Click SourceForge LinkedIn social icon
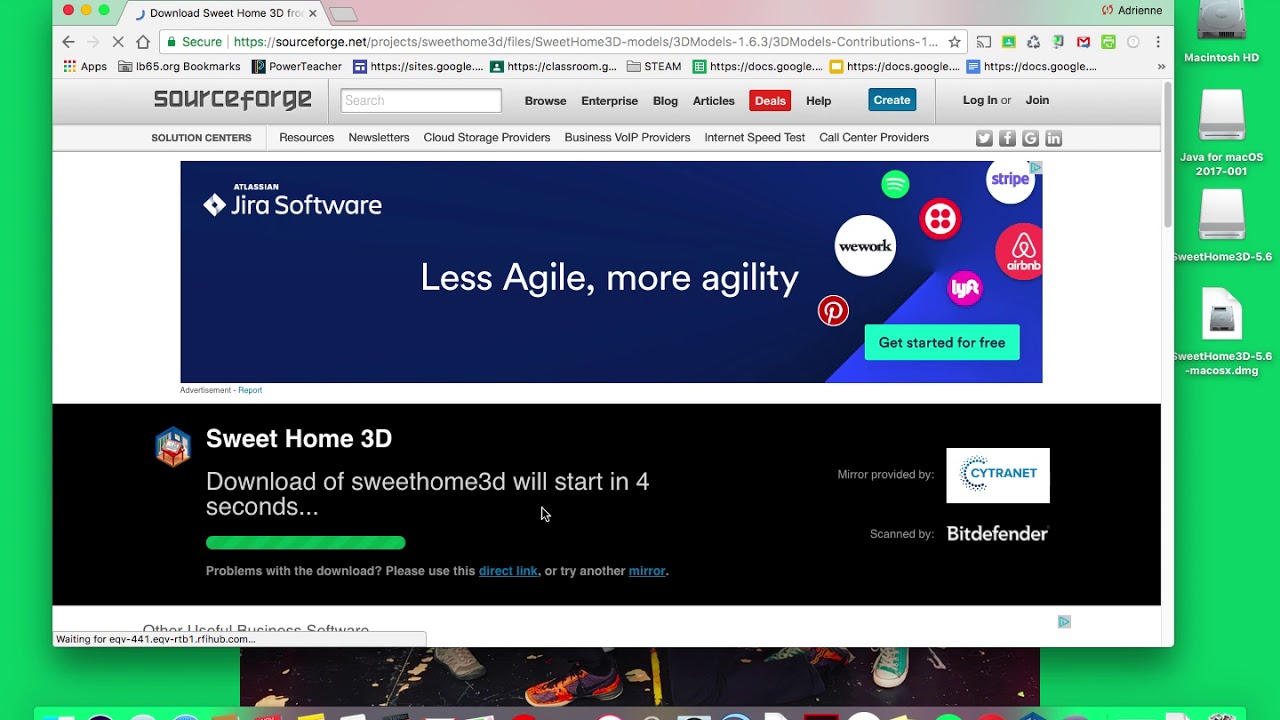Viewport: 1280px width, 720px height. pyautogui.click(x=1053, y=138)
